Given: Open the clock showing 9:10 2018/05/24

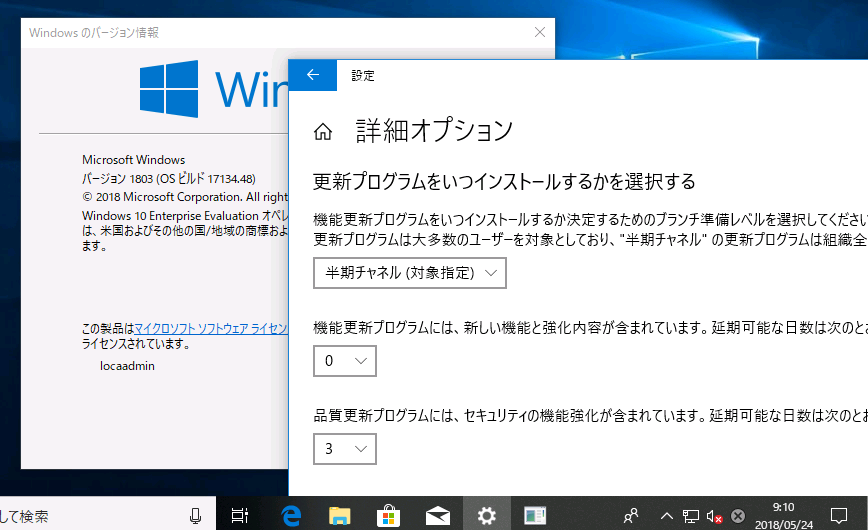Looking at the screenshot, I should pos(784,515).
